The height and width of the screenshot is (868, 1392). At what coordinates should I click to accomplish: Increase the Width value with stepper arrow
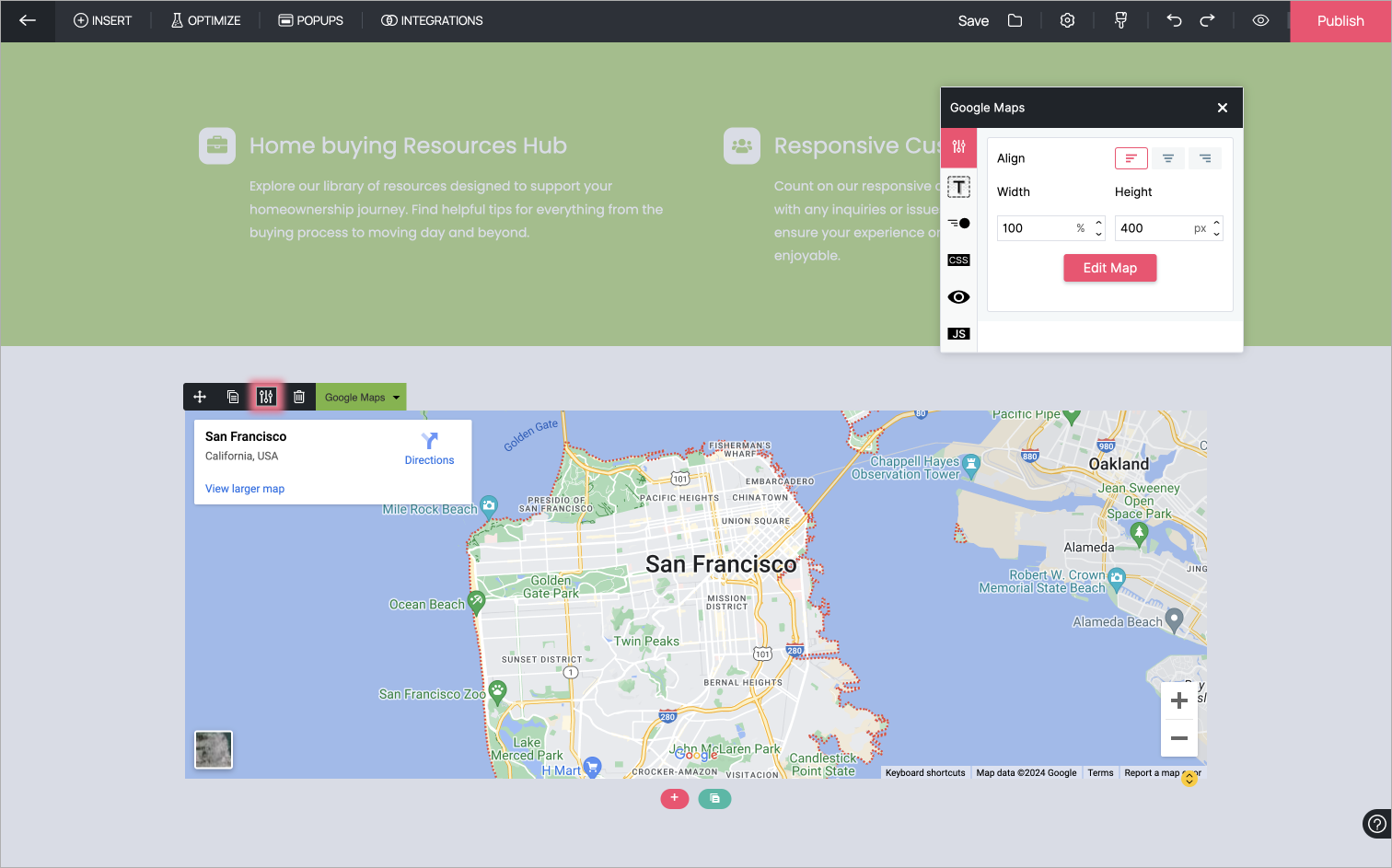coord(1098,223)
